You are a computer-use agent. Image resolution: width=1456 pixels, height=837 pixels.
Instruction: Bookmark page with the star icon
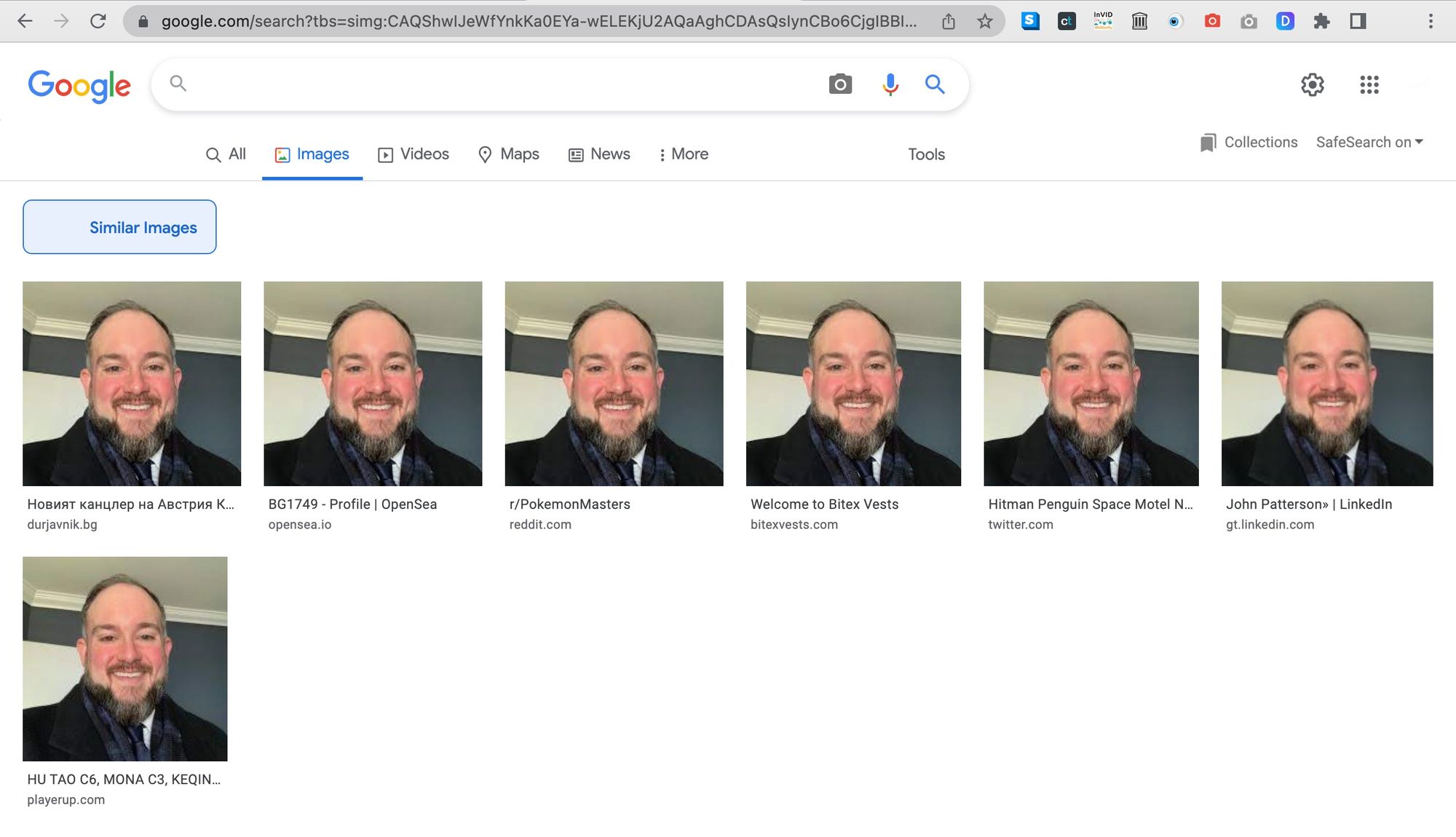(984, 21)
